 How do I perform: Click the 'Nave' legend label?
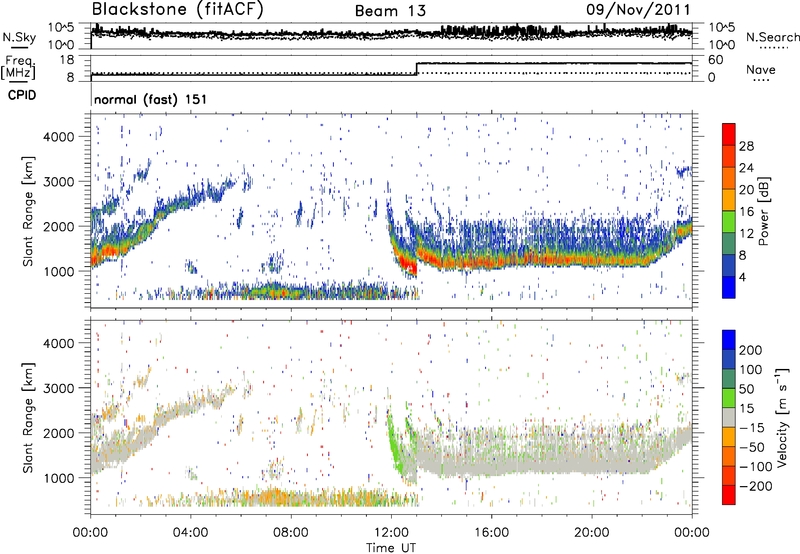761,69
